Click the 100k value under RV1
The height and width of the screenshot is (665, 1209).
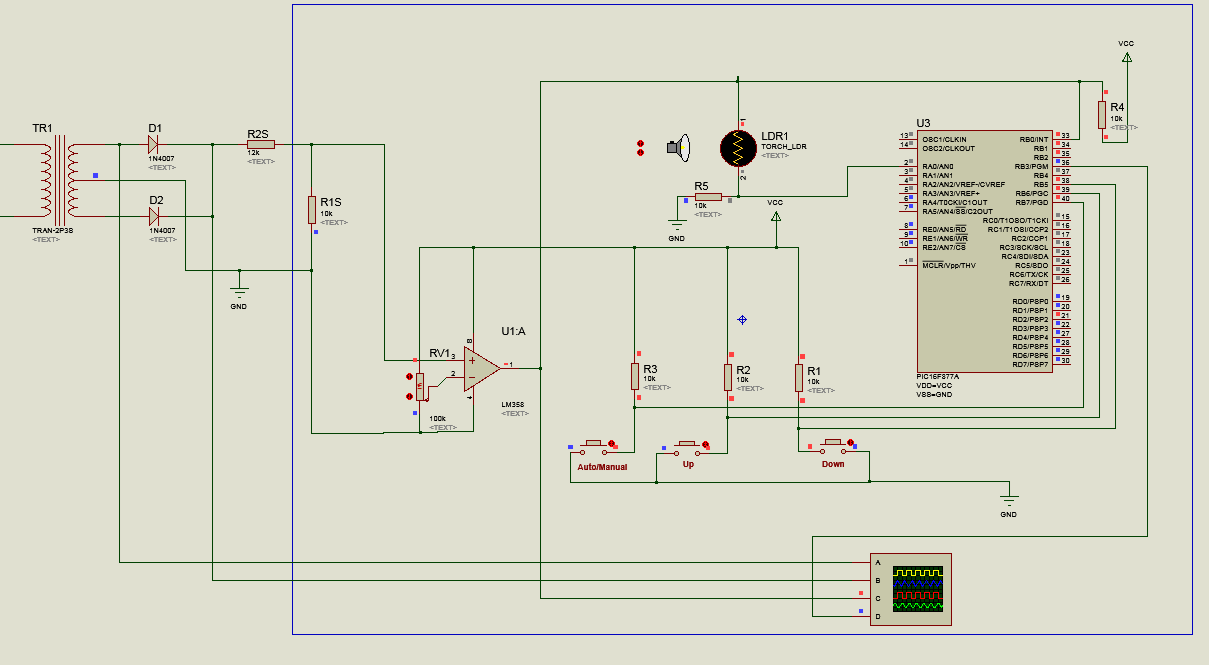[x=437, y=418]
